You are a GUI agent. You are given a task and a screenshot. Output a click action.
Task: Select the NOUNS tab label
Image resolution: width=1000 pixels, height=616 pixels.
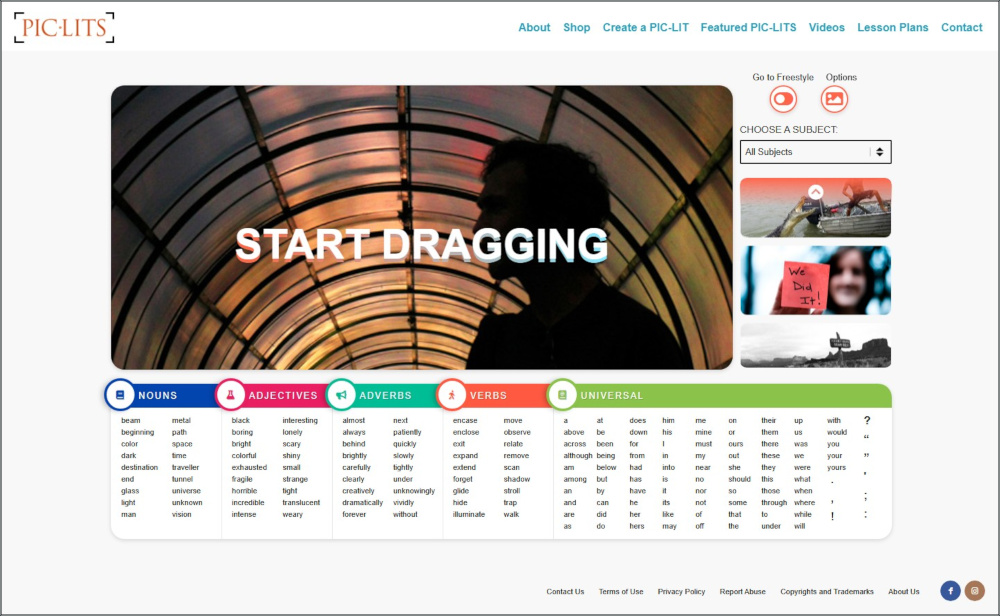point(158,395)
